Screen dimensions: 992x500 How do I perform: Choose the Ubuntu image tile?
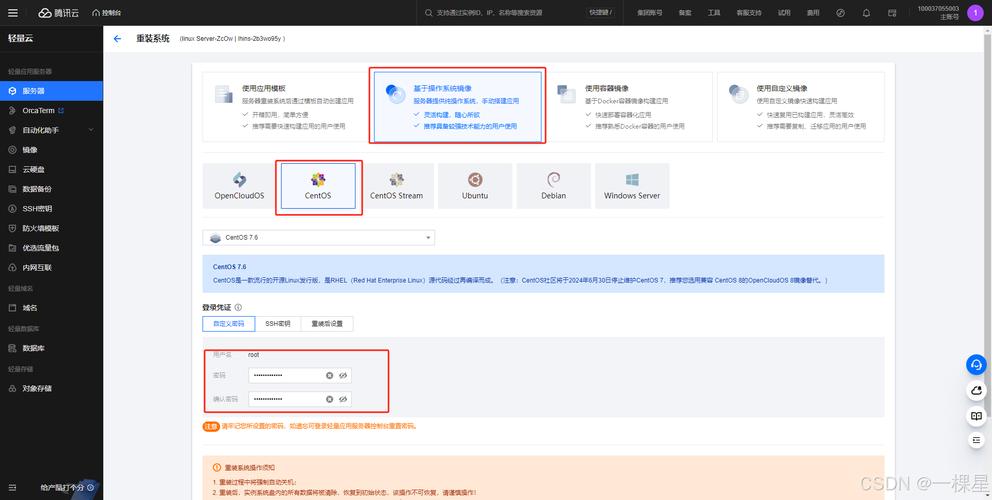(475, 186)
